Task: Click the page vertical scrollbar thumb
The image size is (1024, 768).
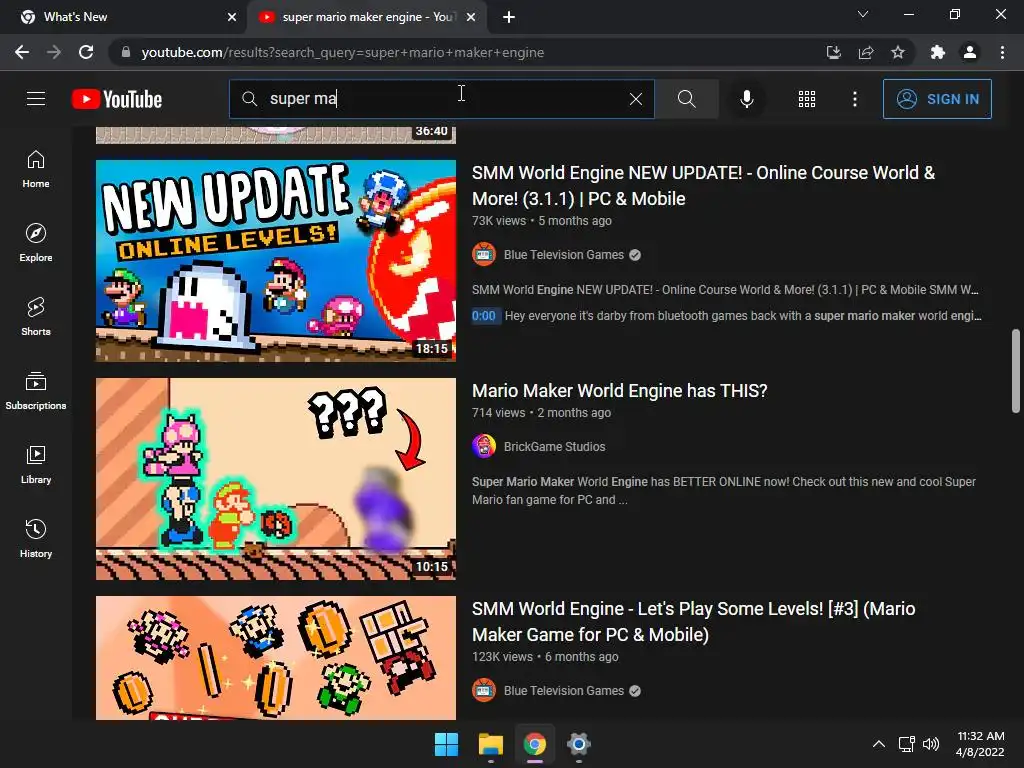Action: pyautogui.click(x=1016, y=371)
